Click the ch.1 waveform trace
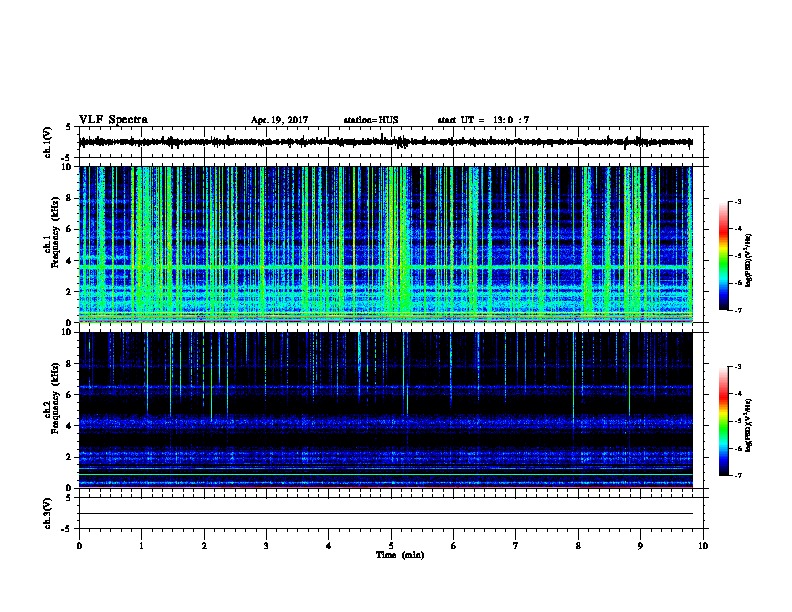Screen dimensions: 792x612 coord(386,142)
